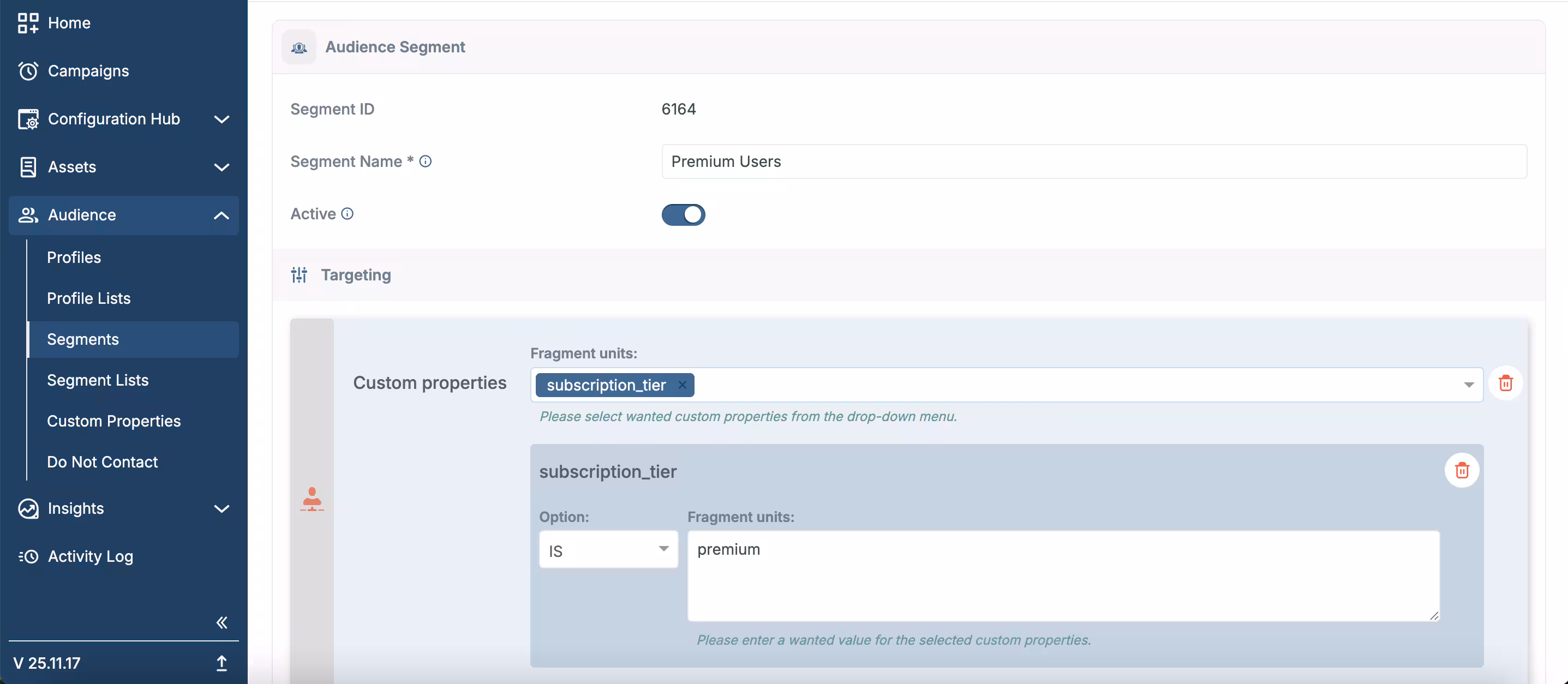Viewport: 1568px width, 684px height.
Task: Click the Insights graph icon
Action: (x=27, y=509)
